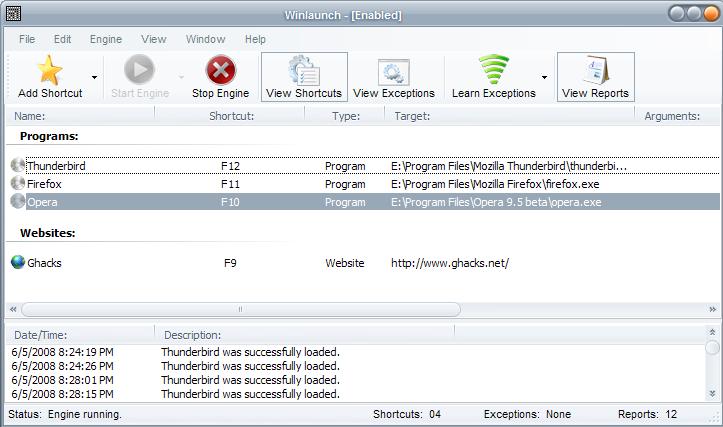The height and width of the screenshot is (427, 723).
Task: Click the Learn Exceptions wifi icon
Action: click(493, 69)
